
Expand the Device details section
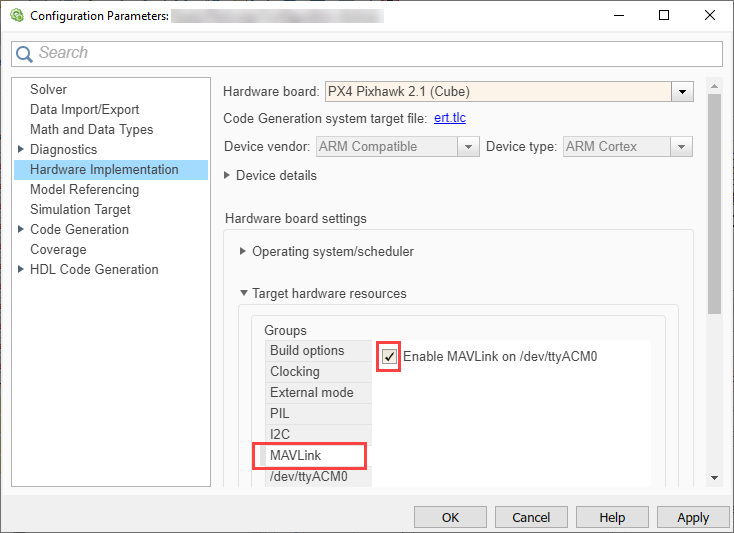click(229, 176)
